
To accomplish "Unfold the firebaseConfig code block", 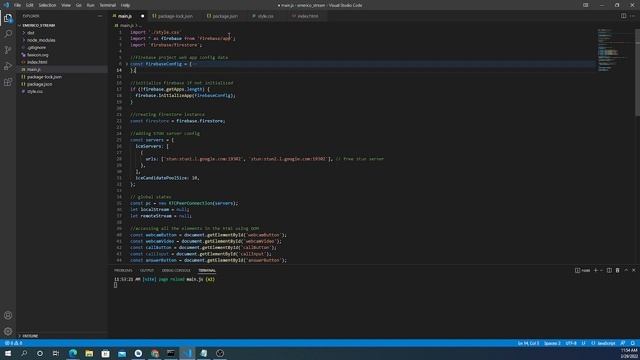I will [x=127, y=64].
